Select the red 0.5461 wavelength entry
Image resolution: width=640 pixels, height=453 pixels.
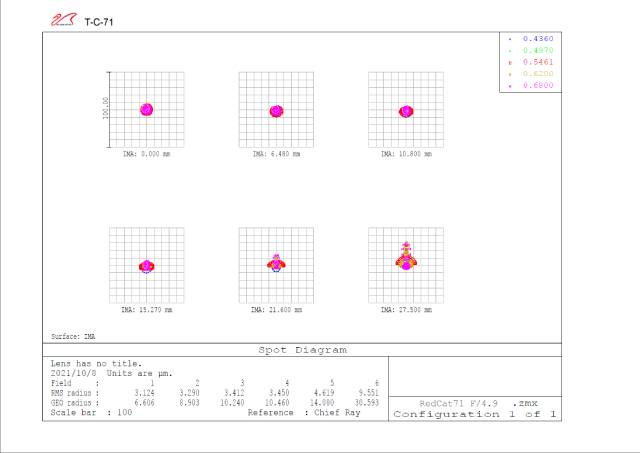pos(538,61)
